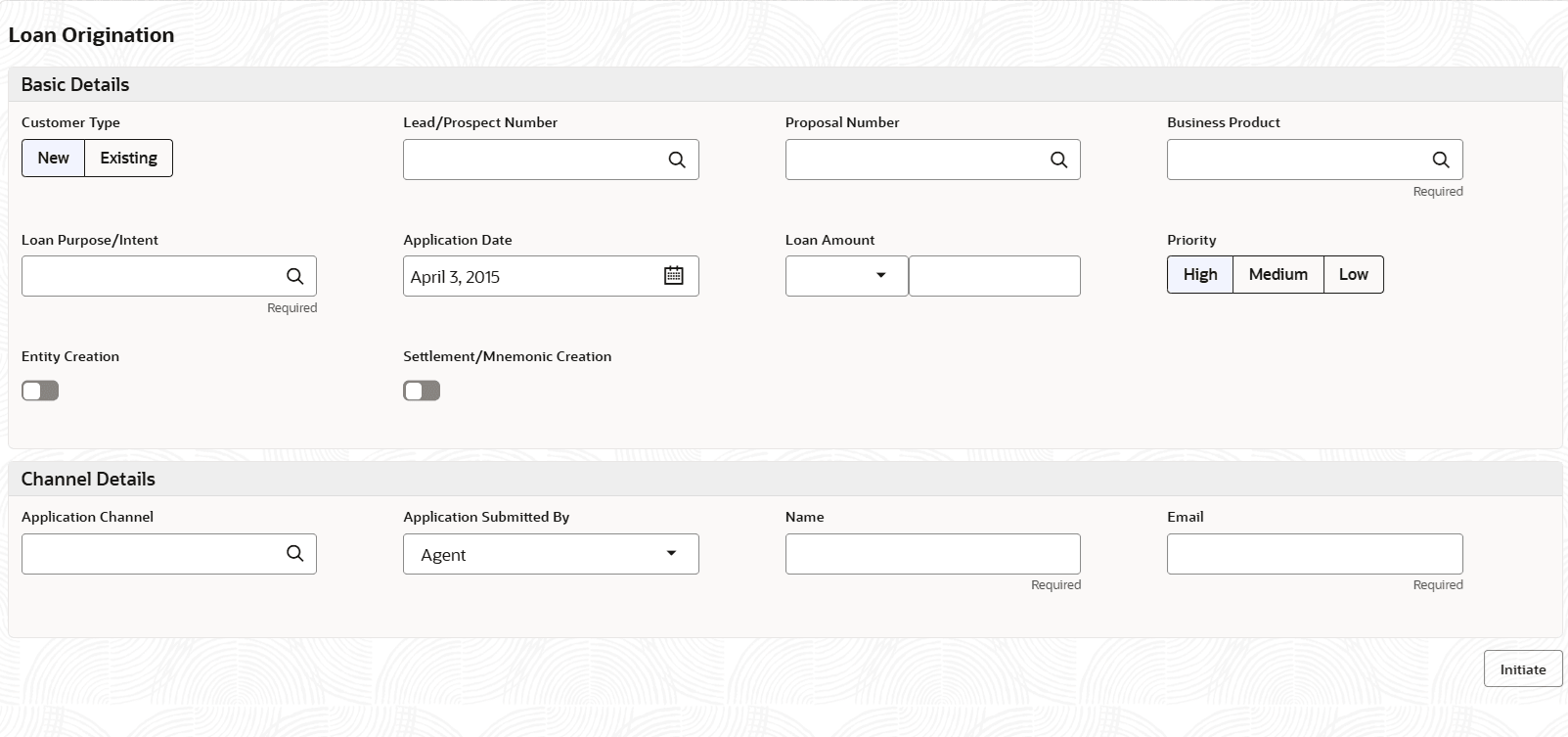The height and width of the screenshot is (737, 1568).
Task: Select New customer type
Action: (54, 158)
